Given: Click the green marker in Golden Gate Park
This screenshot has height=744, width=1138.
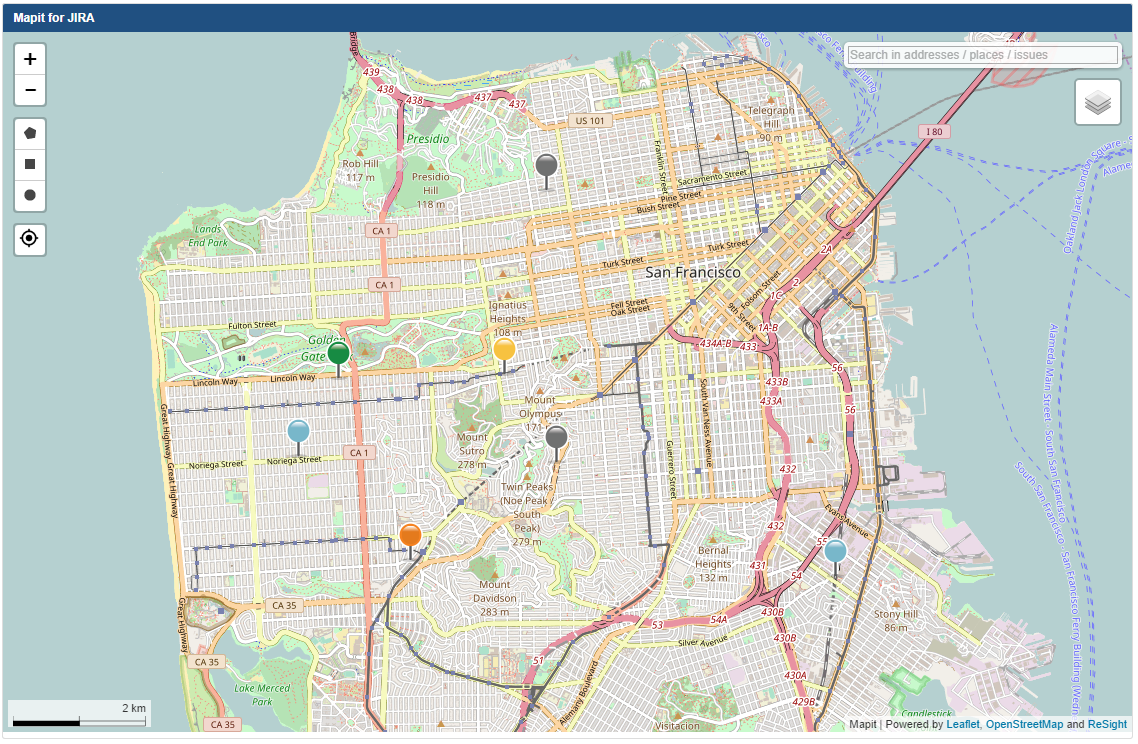Looking at the screenshot, I should [338, 354].
